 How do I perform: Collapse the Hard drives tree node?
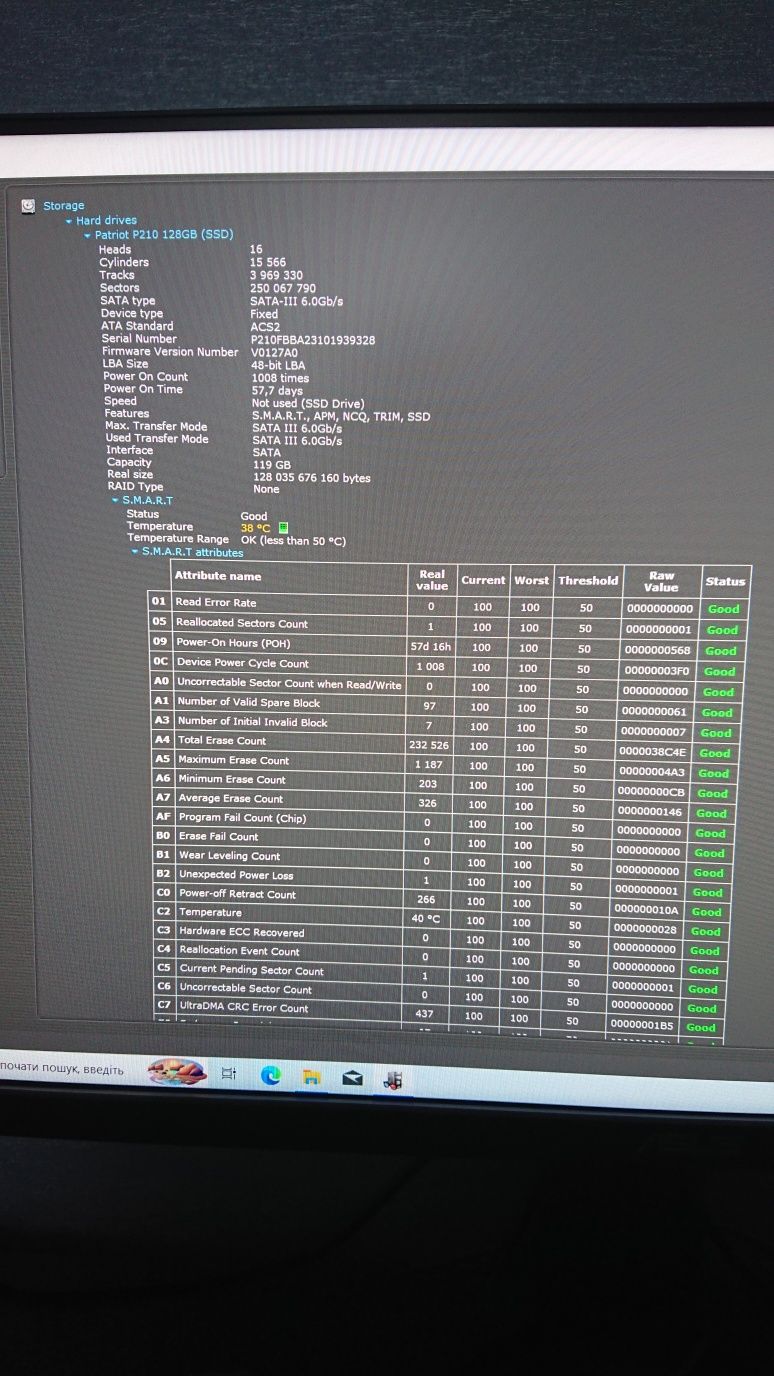(x=69, y=220)
